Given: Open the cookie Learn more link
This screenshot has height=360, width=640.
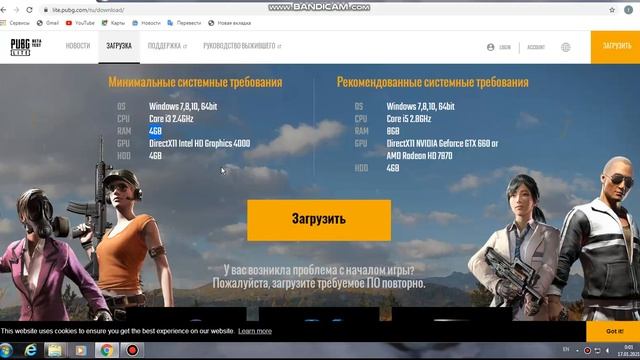Looking at the screenshot, I should [x=255, y=331].
